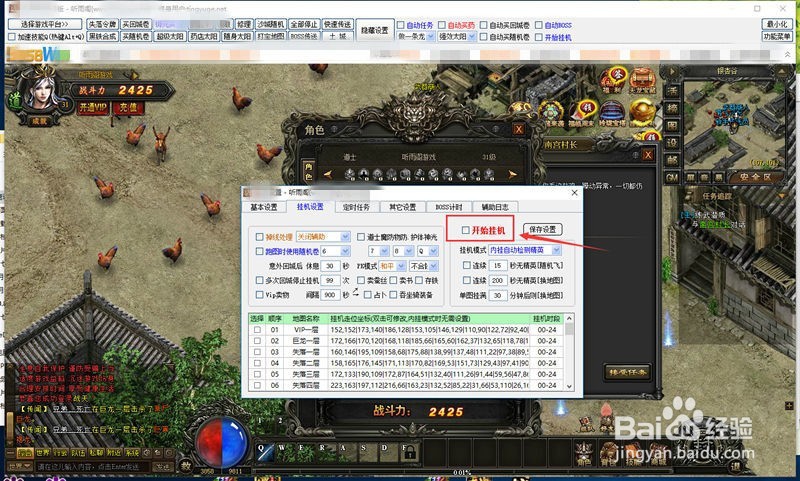Enable the 跑图时使用随机卷 checkbox
Image resolution: width=800 pixels, height=481 pixels.
pos(259,251)
